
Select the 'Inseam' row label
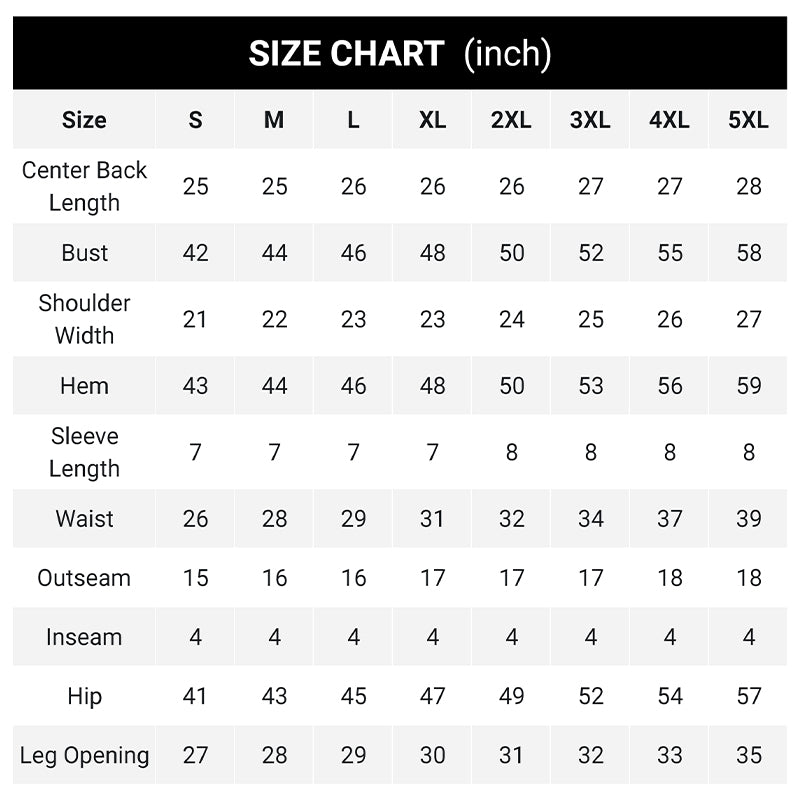[x=84, y=637]
